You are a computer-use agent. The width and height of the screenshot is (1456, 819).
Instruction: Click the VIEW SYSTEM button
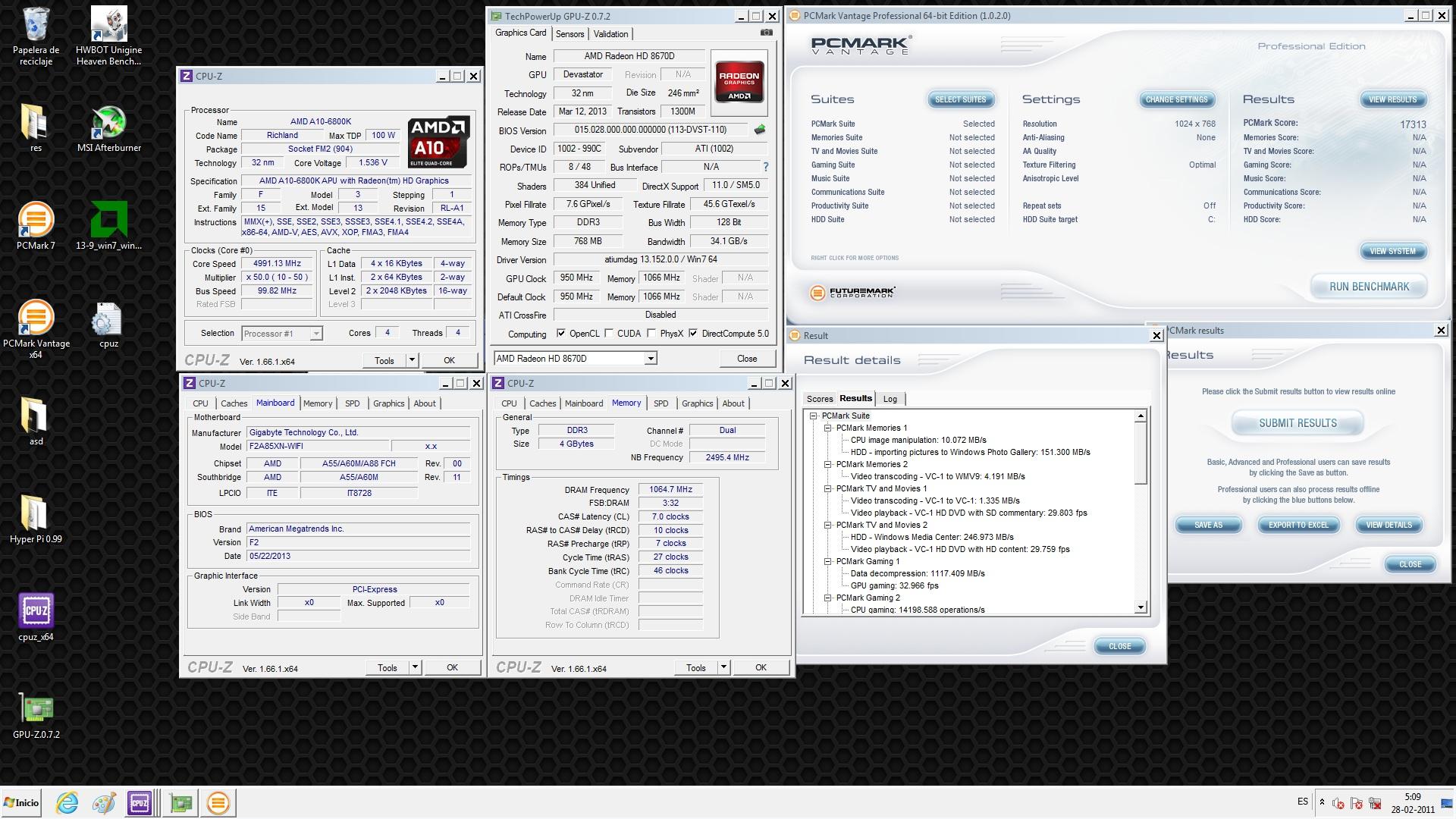[1392, 251]
